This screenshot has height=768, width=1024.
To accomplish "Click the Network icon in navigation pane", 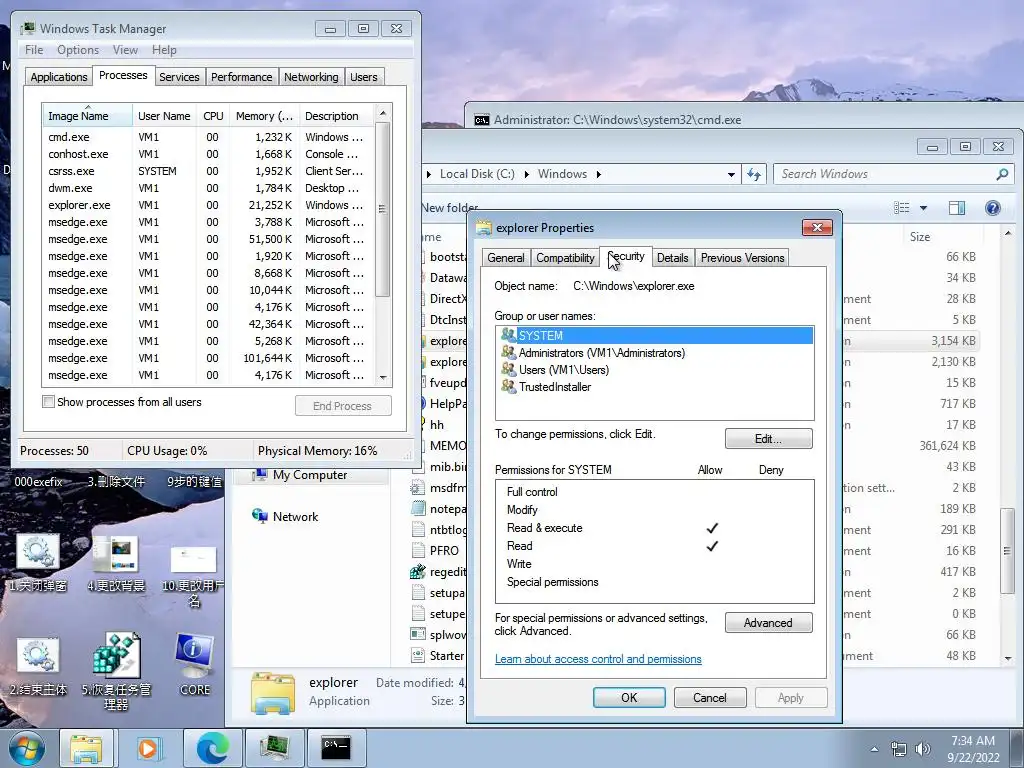I will click(x=260, y=517).
